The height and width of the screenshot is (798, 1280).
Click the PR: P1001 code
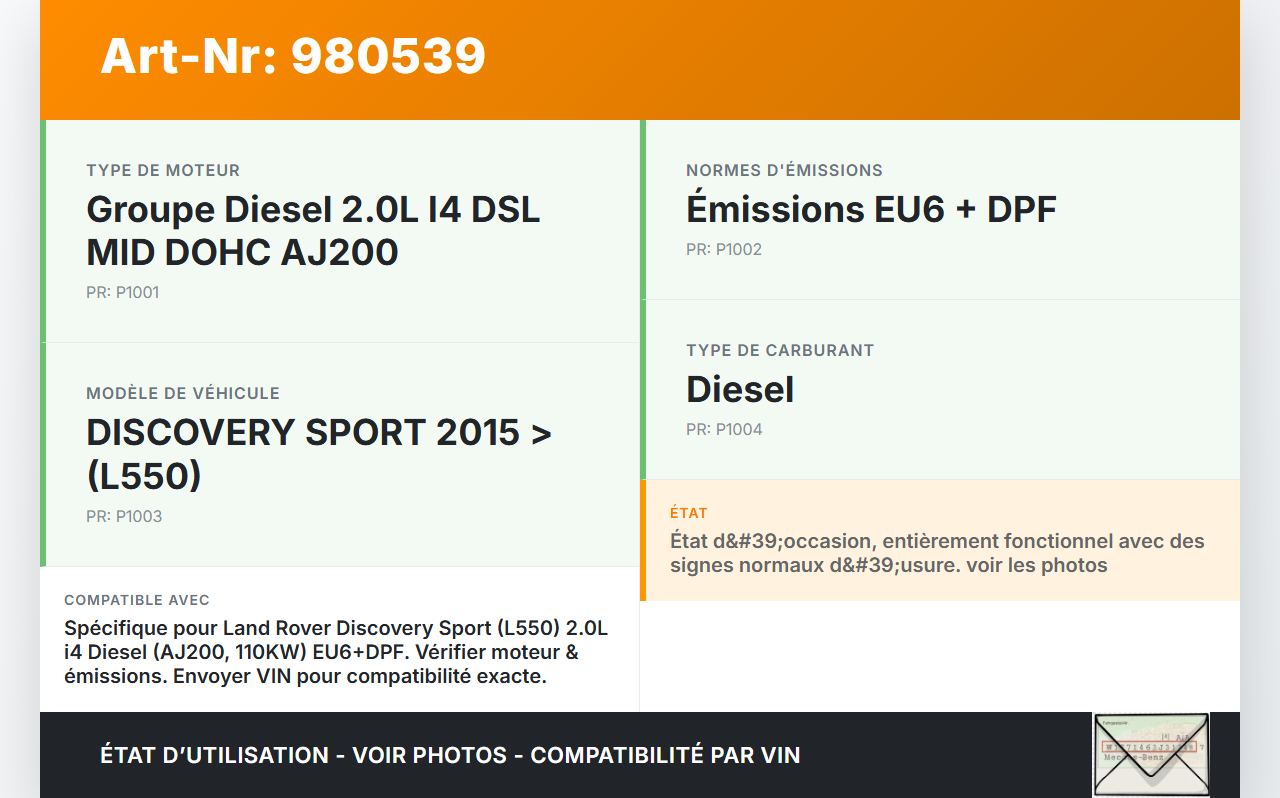pyautogui.click(x=122, y=293)
